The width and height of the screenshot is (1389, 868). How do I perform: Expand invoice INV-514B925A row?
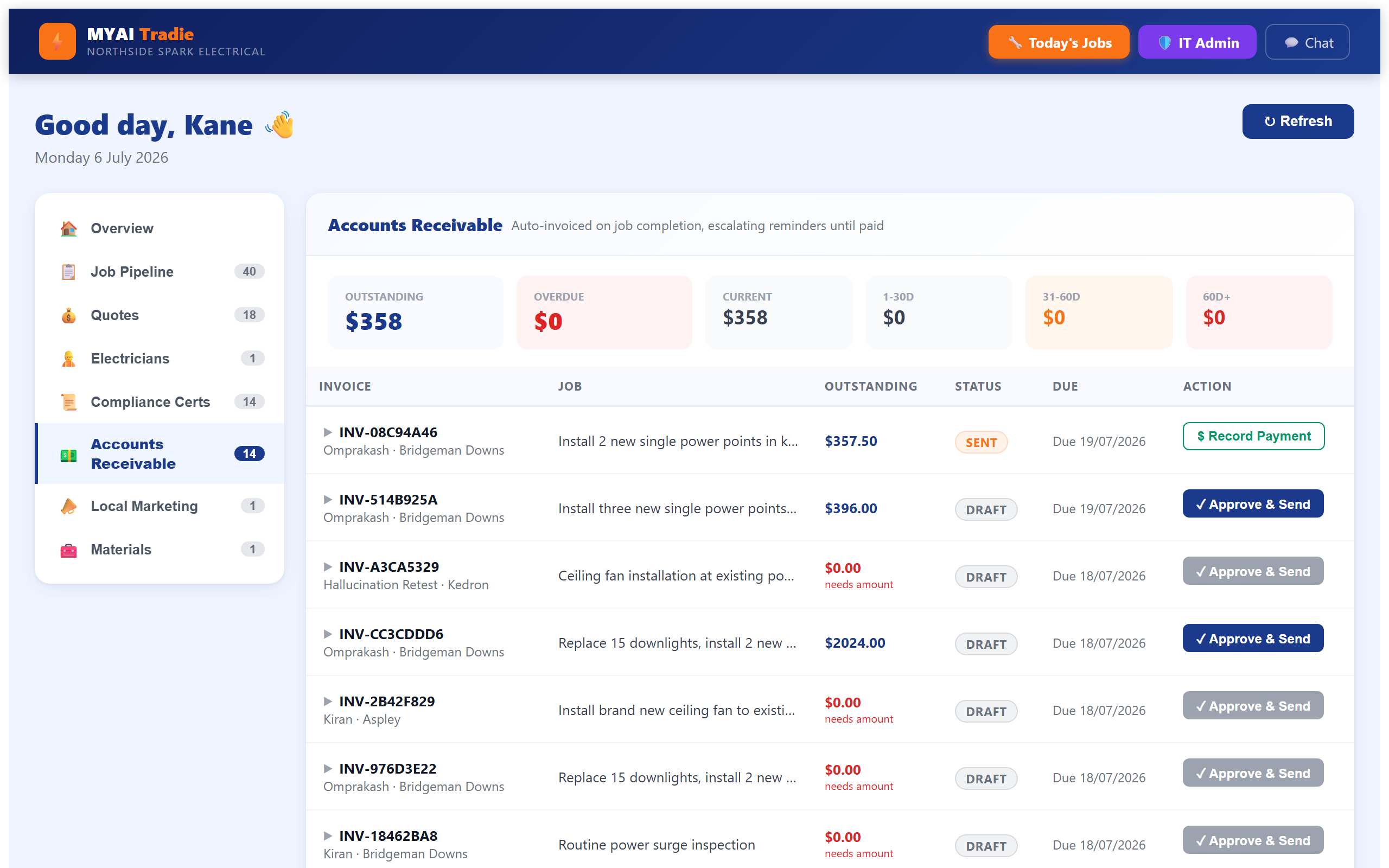[x=328, y=500]
